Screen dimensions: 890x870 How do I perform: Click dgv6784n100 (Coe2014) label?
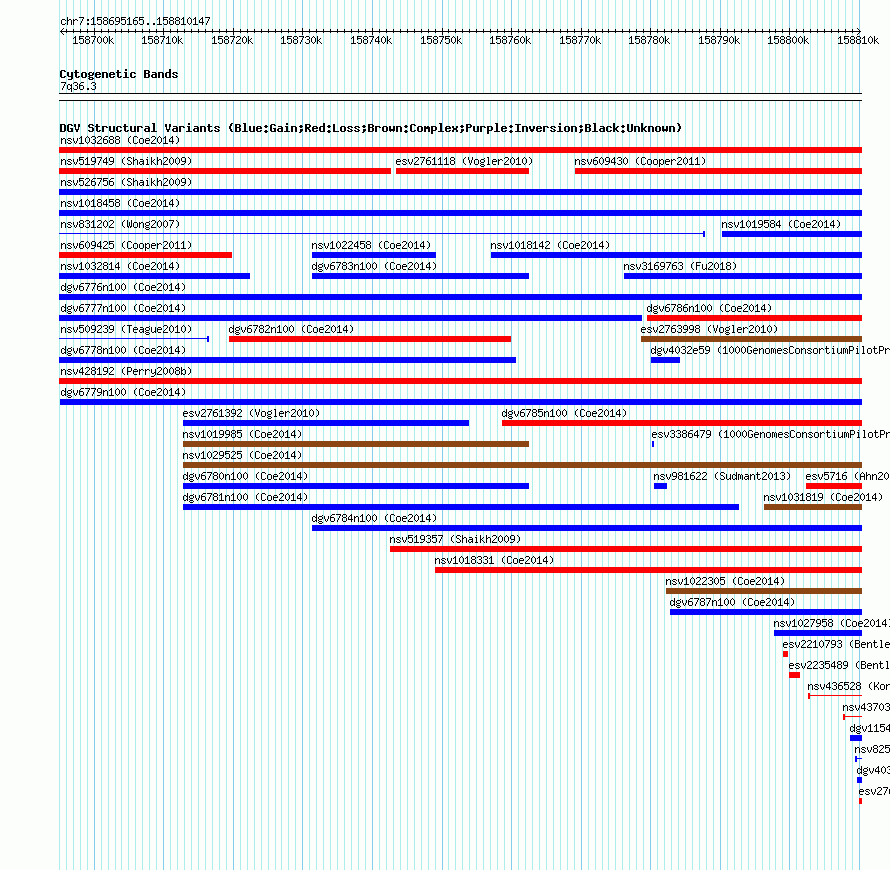tap(374, 518)
